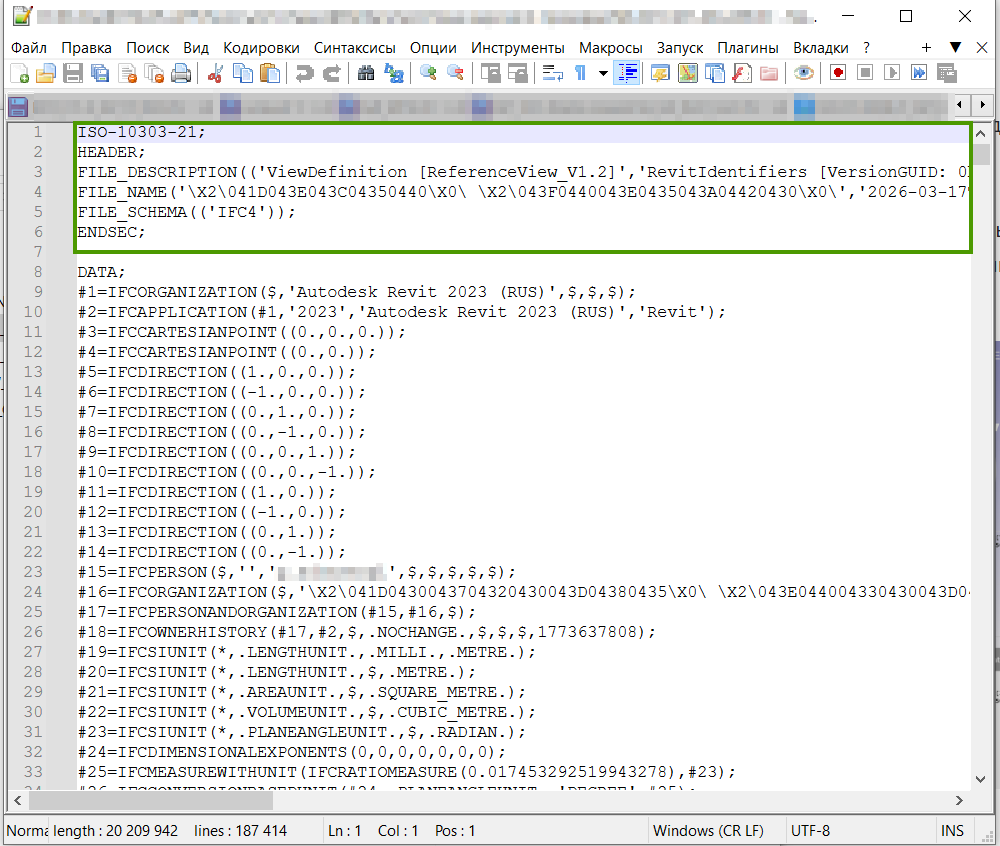The image size is (1000, 846).
Task: Zoom out with the magnifier minus icon
Action: click(x=455, y=74)
